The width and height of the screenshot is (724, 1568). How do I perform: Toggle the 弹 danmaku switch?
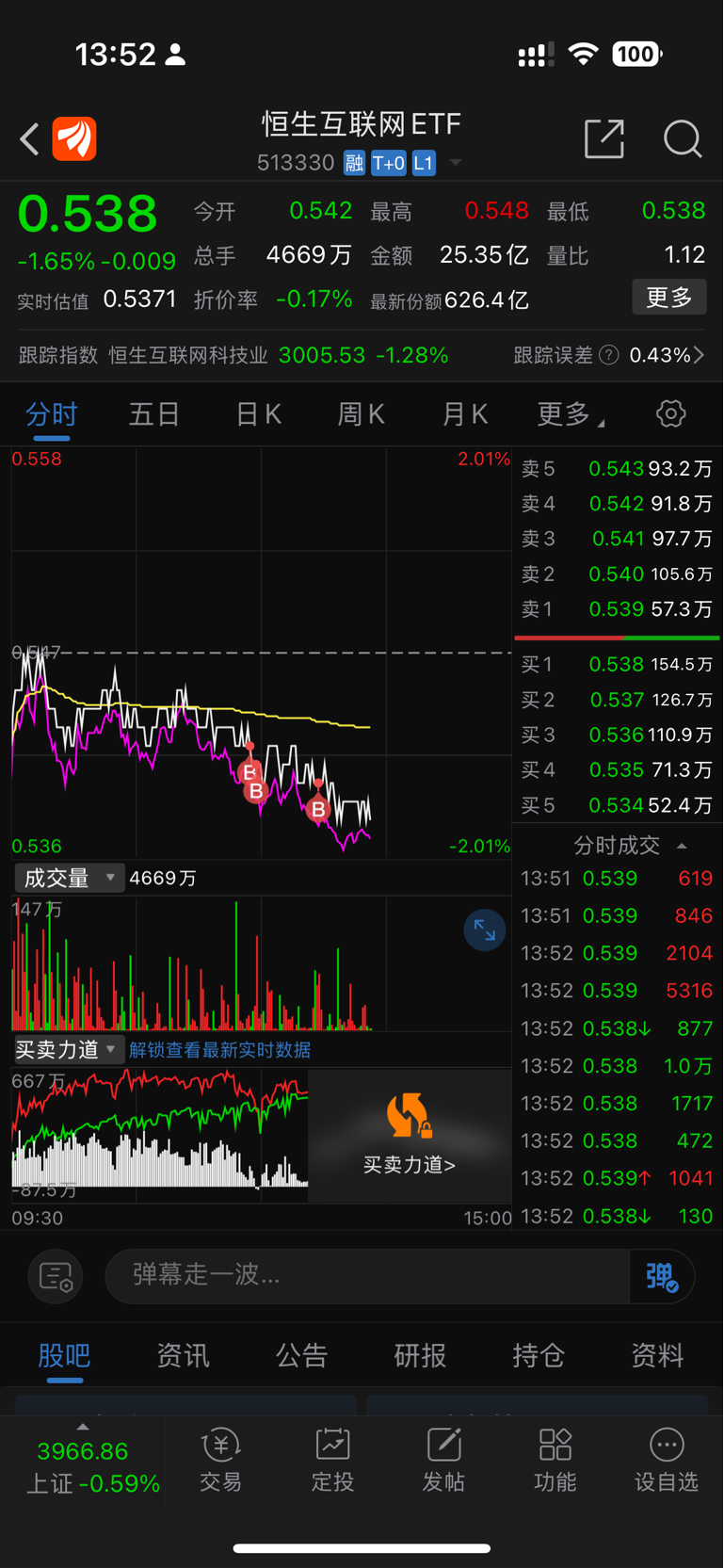click(x=662, y=1276)
